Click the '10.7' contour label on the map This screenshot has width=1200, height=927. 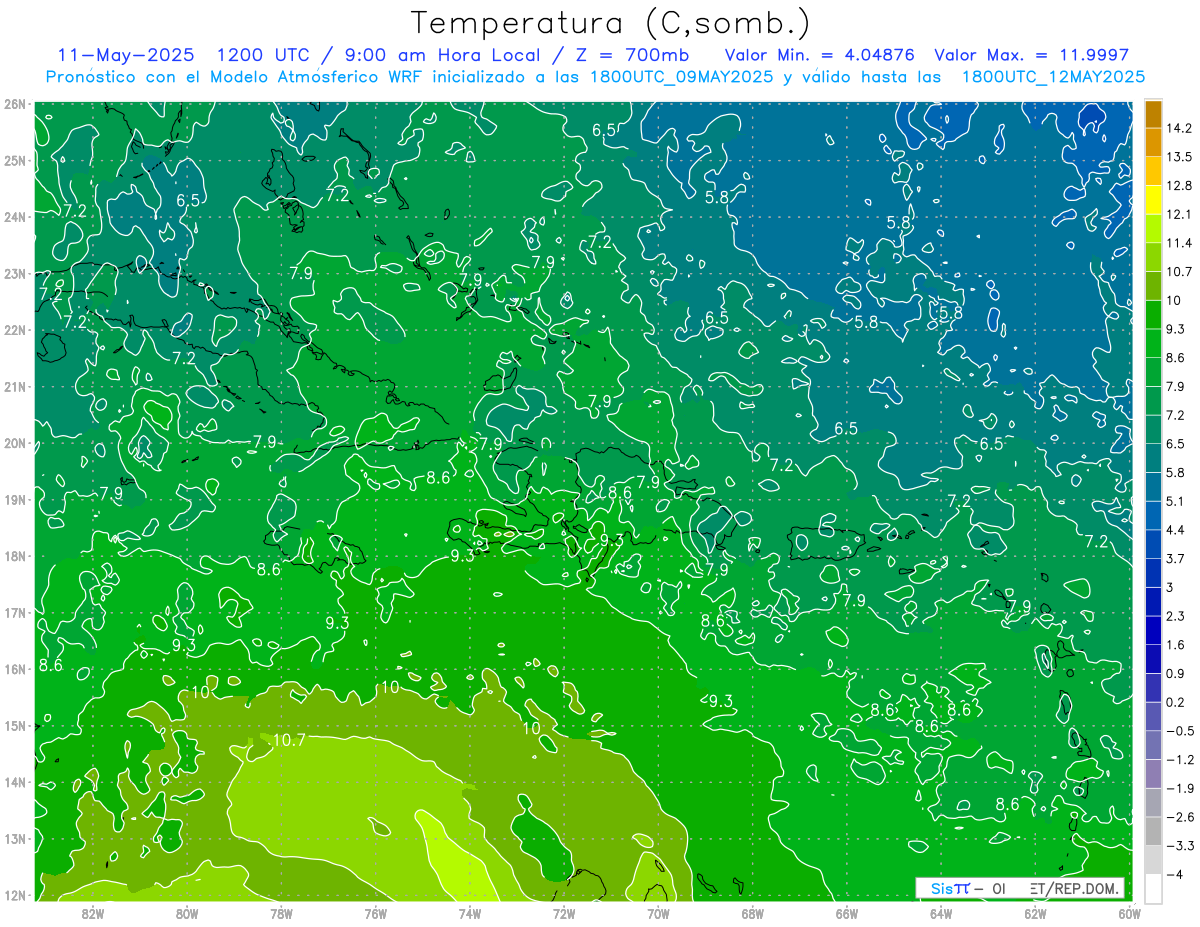(288, 740)
